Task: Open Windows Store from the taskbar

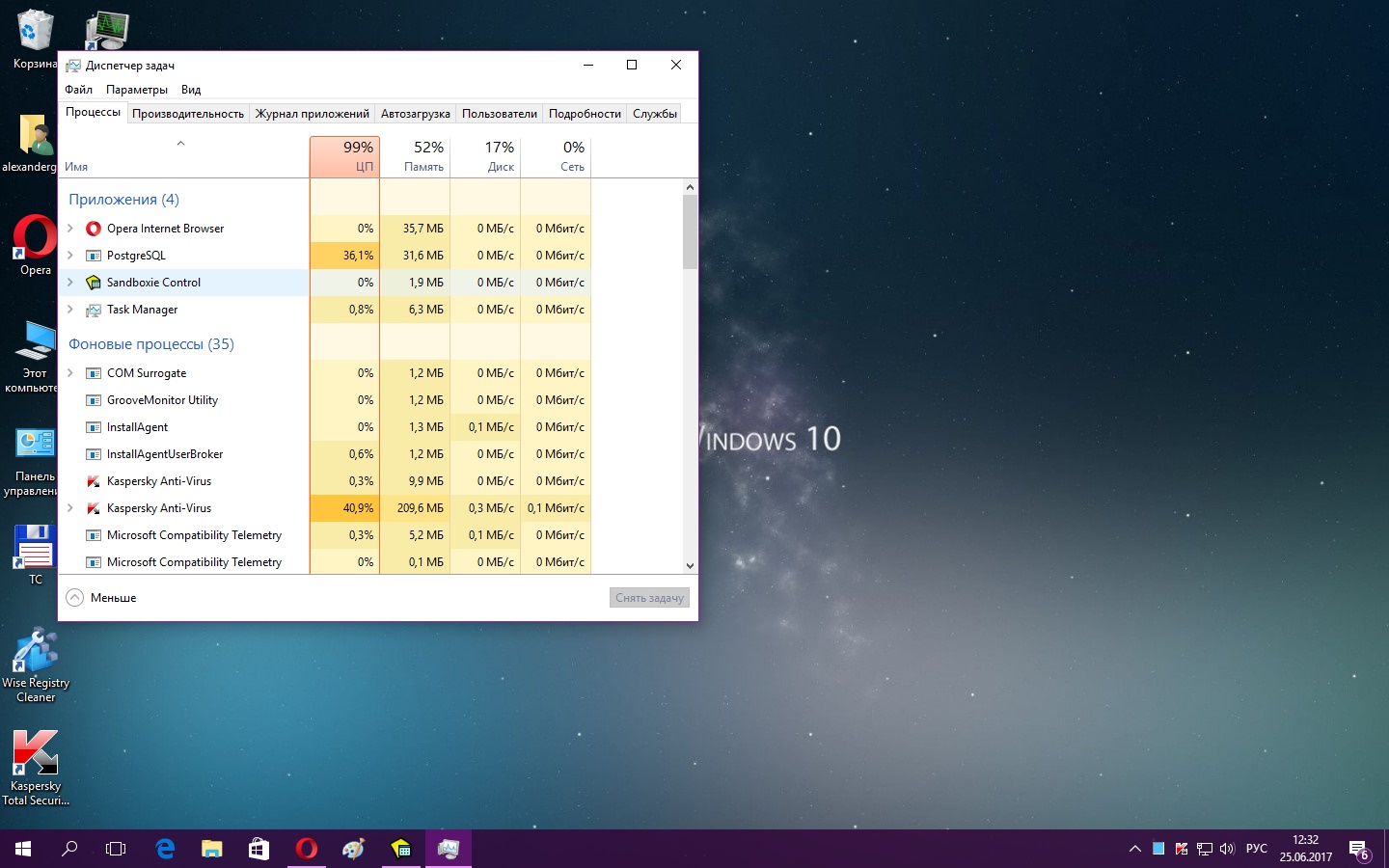Action: click(259, 849)
